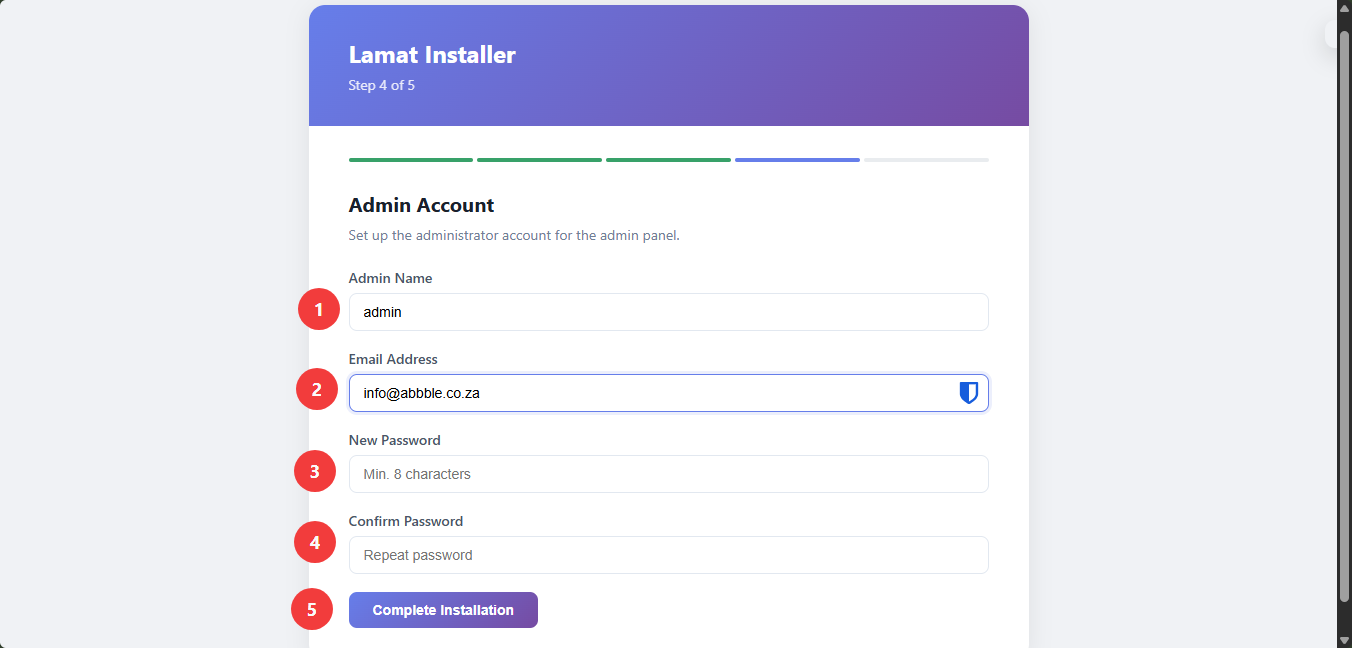
Task: Click the vertical scrollbar thumb
Action: pyautogui.click(x=1344, y=316)
